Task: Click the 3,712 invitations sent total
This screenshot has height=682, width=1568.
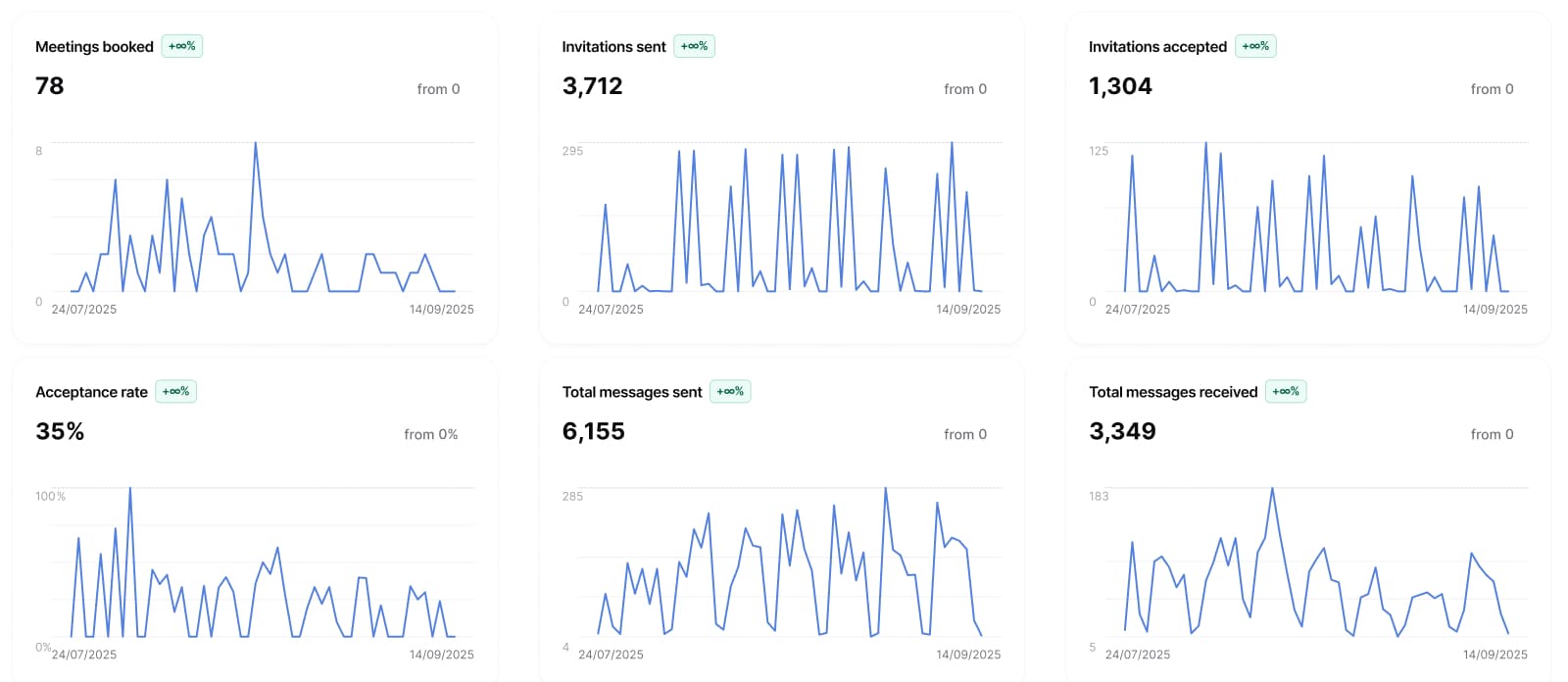Action: pos(592,86)
